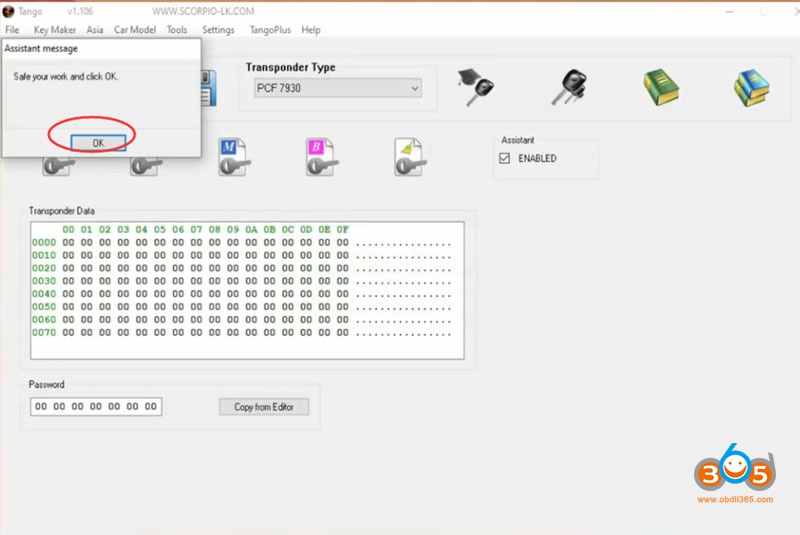This screenshot has width=800, height=535.
Task: Click the first key icon under the dialog
Action: (x=59, y=166)
